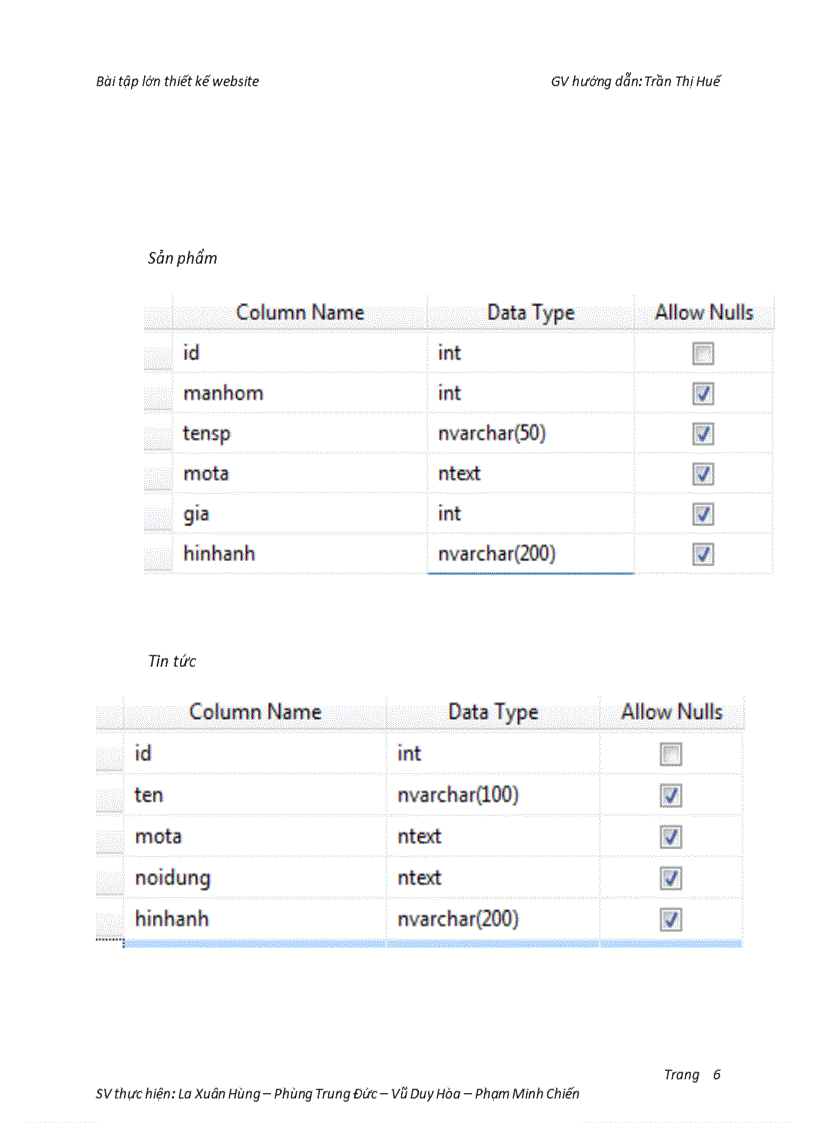Screen dimensions: 816x1123
Task: Click Column Name header in Sản phẩm table
Action: [x=299, y=313]
